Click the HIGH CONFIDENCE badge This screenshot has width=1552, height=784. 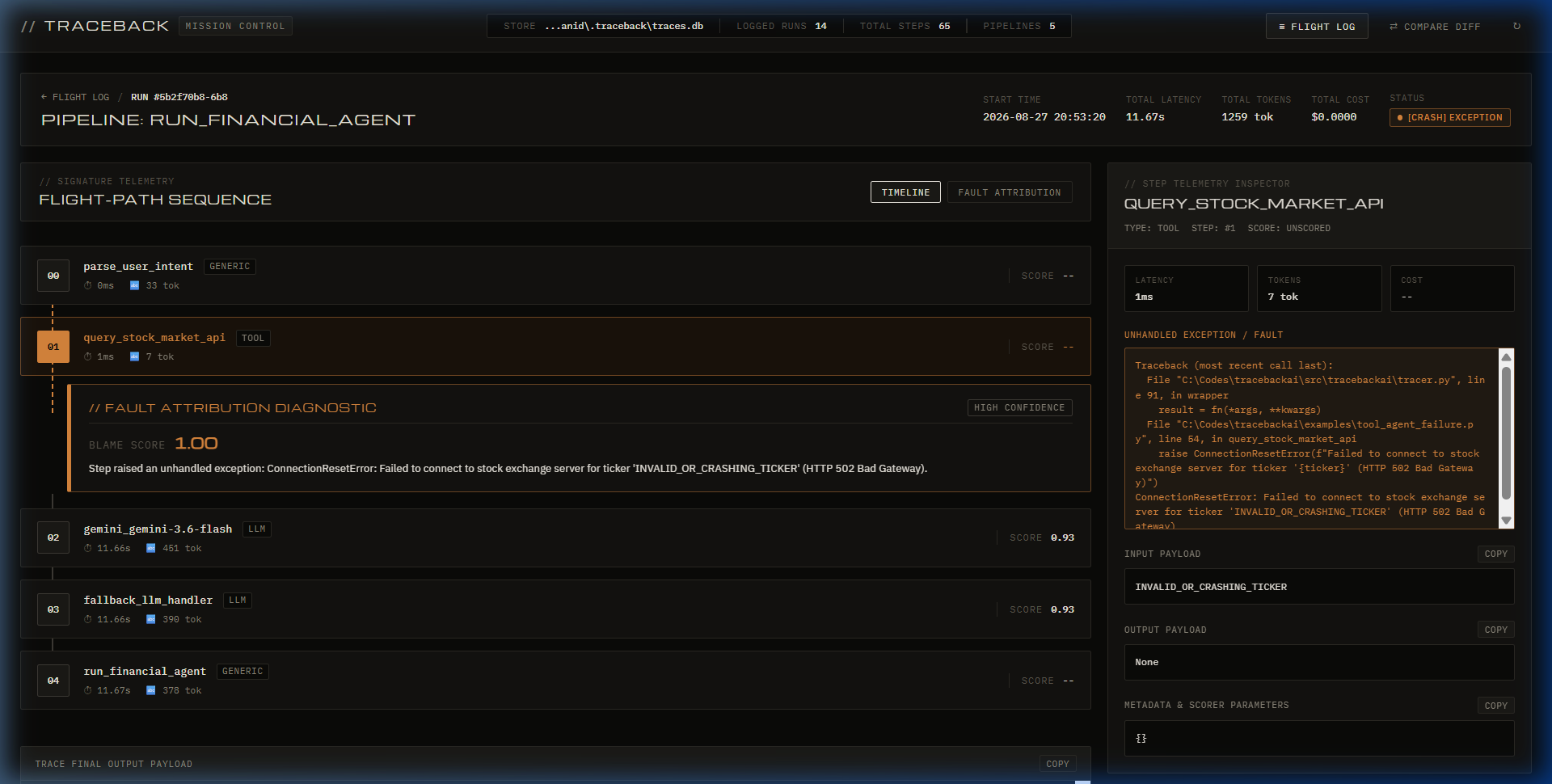coord(1019,407)
